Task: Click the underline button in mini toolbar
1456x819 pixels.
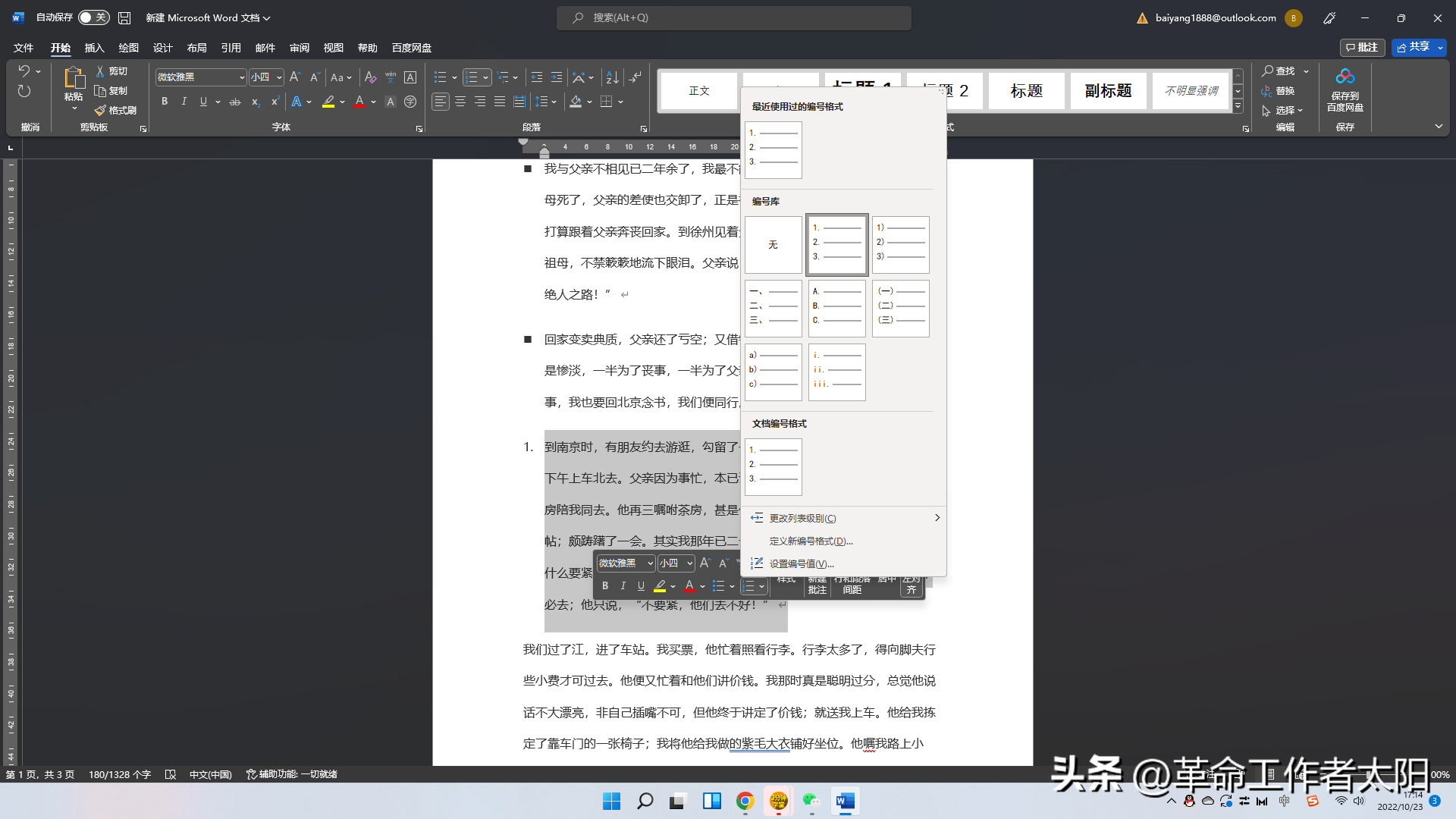Action: click(641, 586)
